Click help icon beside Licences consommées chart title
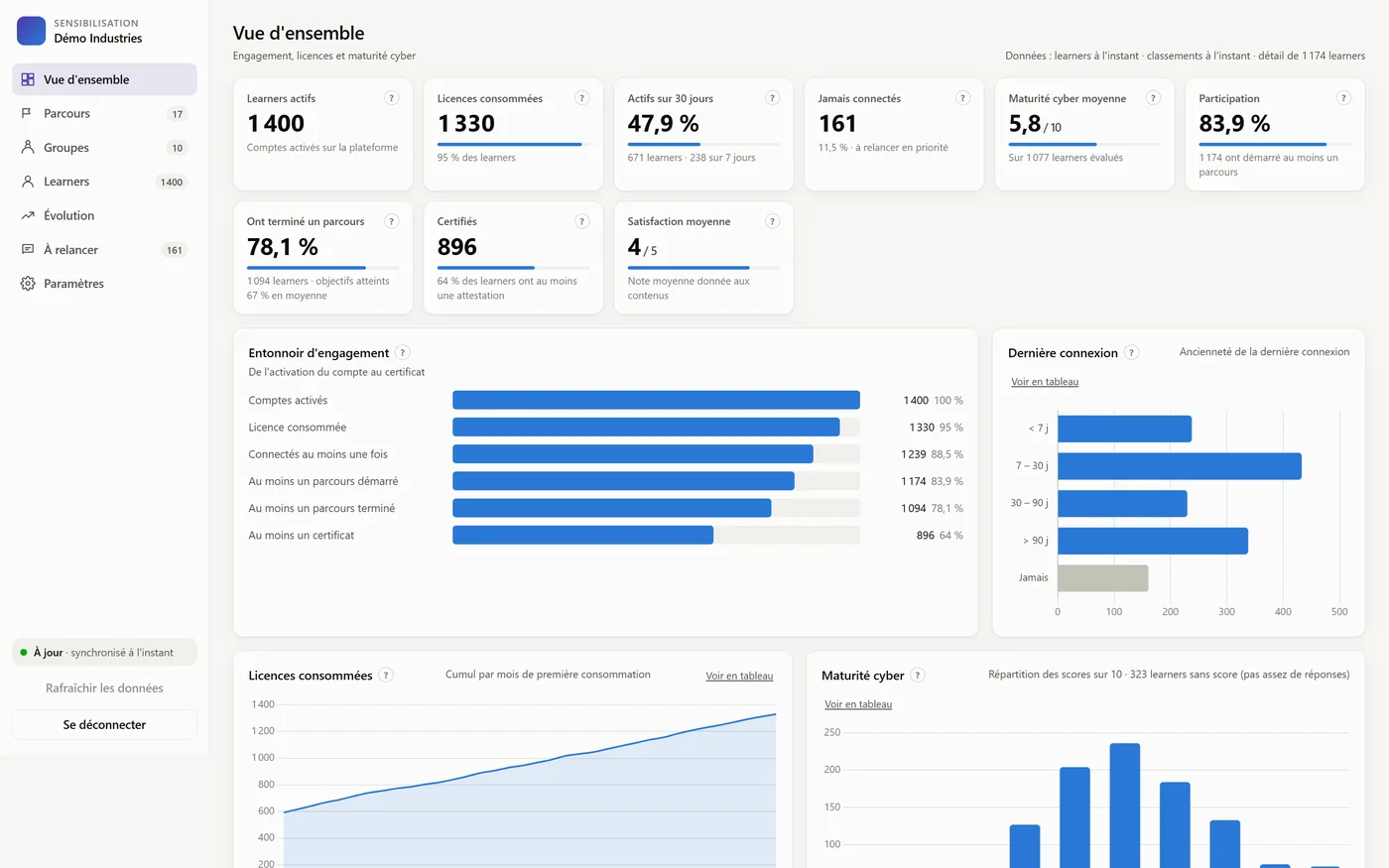The image size is (1389, 868). (x=386, y=675)
